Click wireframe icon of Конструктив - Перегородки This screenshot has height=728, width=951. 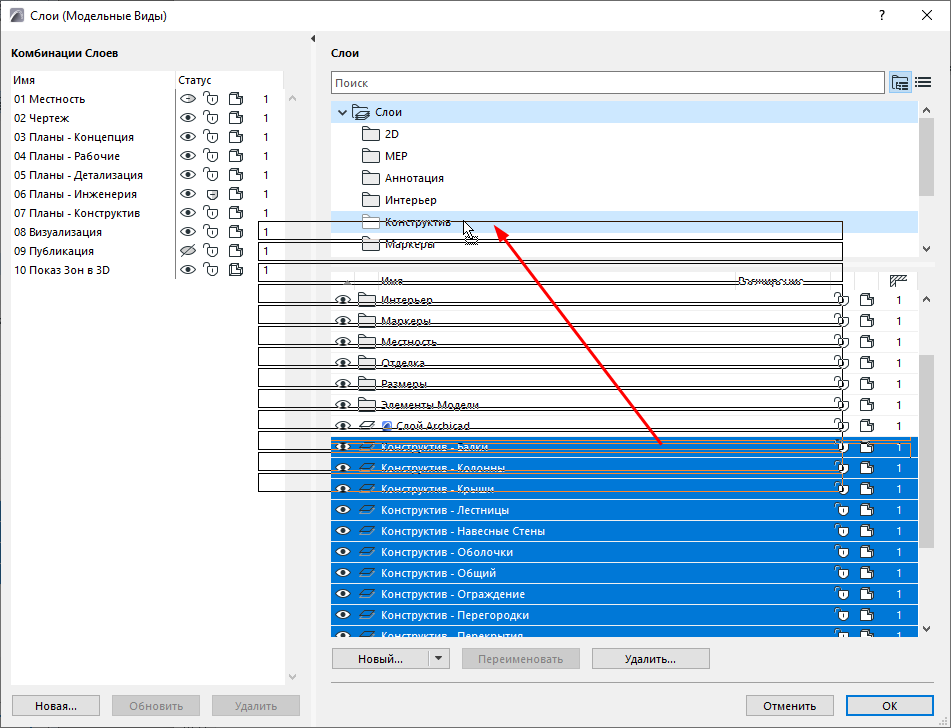(x=867, y=615)
